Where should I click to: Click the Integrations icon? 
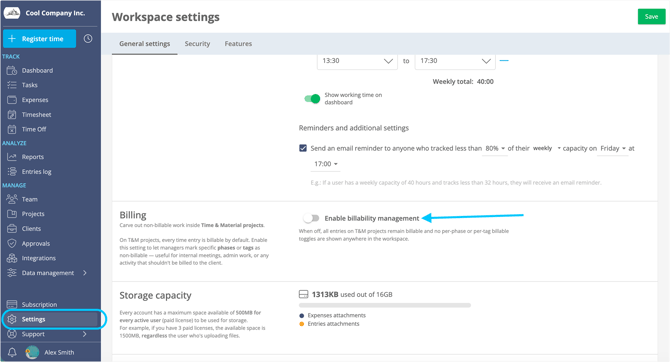12,258
